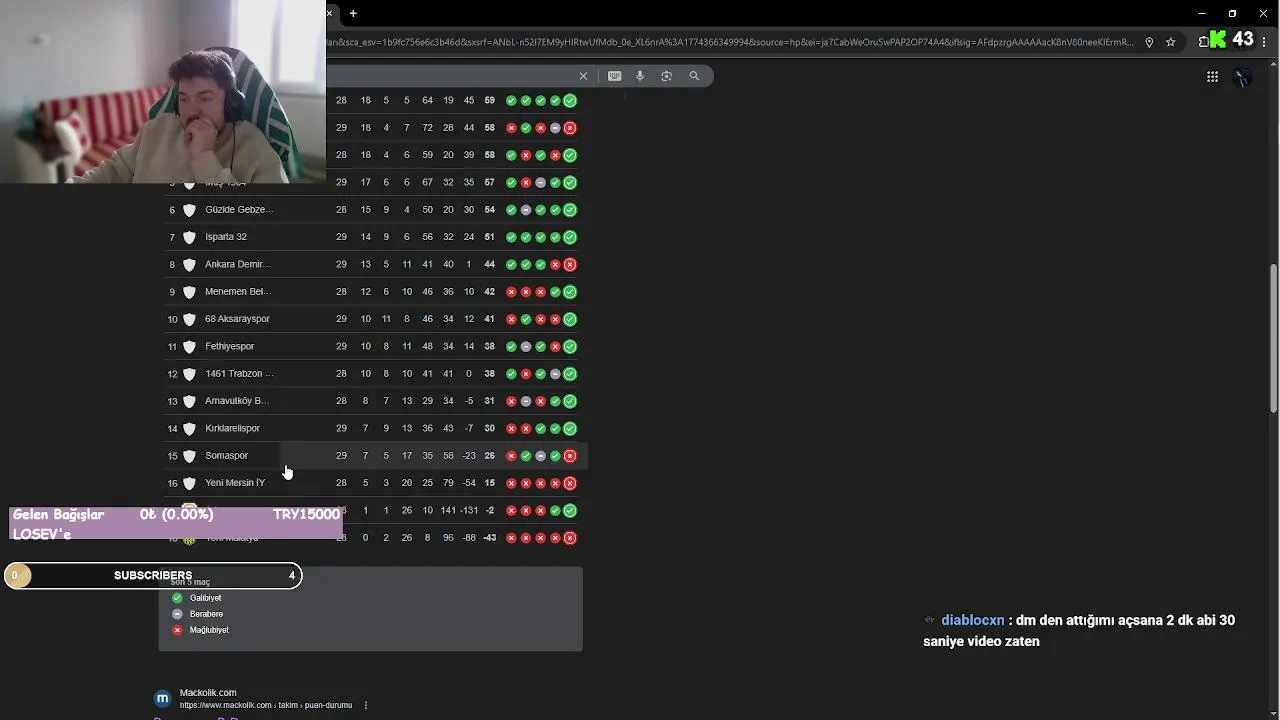The height and width of the screenshot is (720, 1280).
Task: Click the Isparta 32 team shield icon
Action: coord(189,237)
